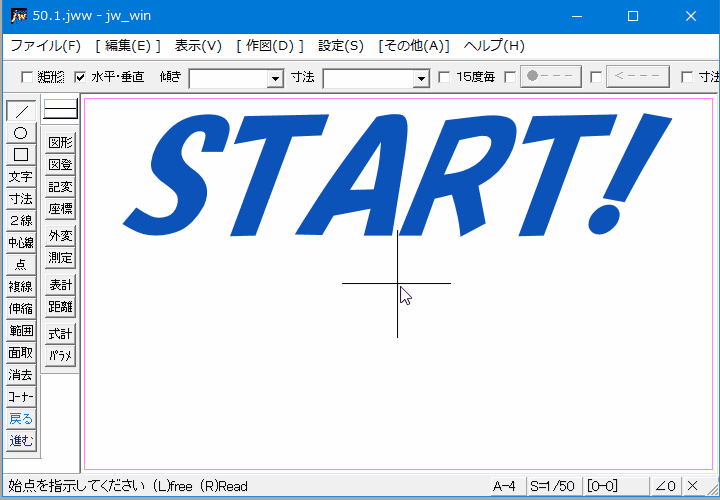Select the line drawing tool
The height and width of the screenshot is (500, 720).
coord(21,110)
